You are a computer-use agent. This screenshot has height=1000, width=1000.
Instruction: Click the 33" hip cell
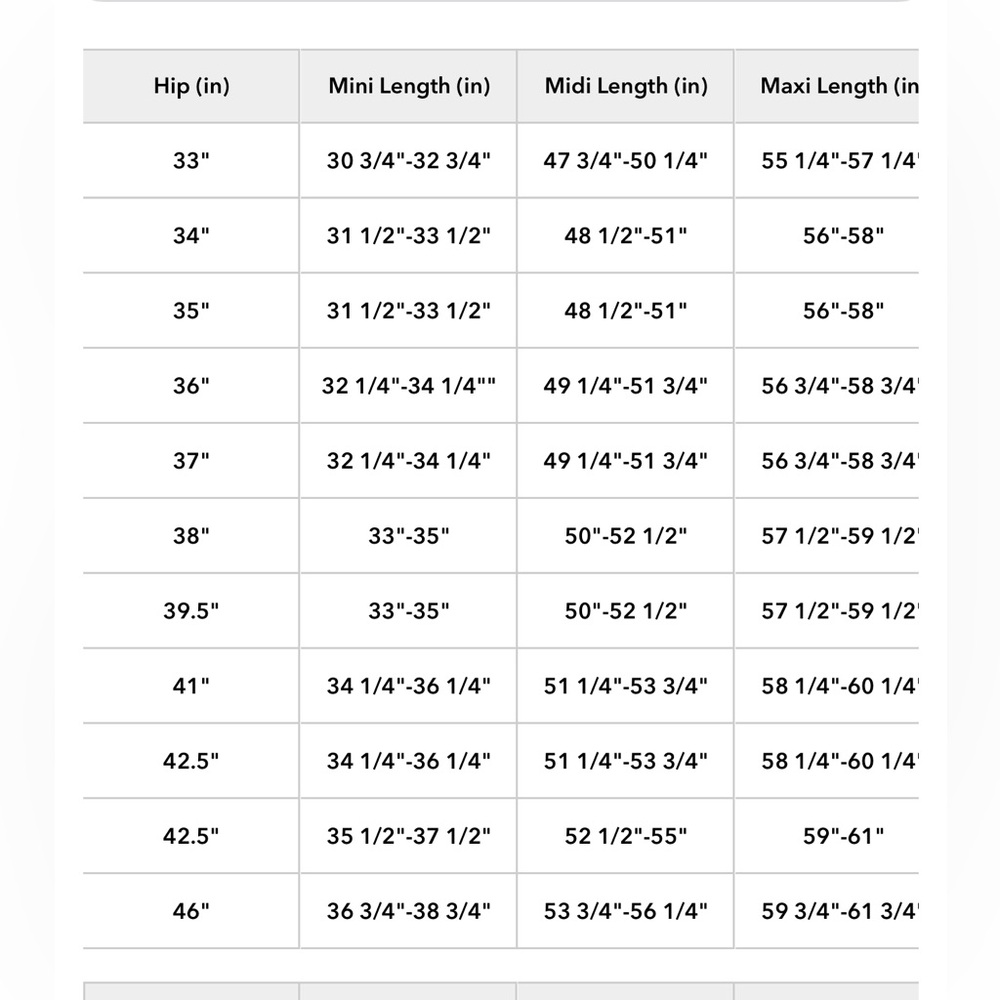click(191, 161)
